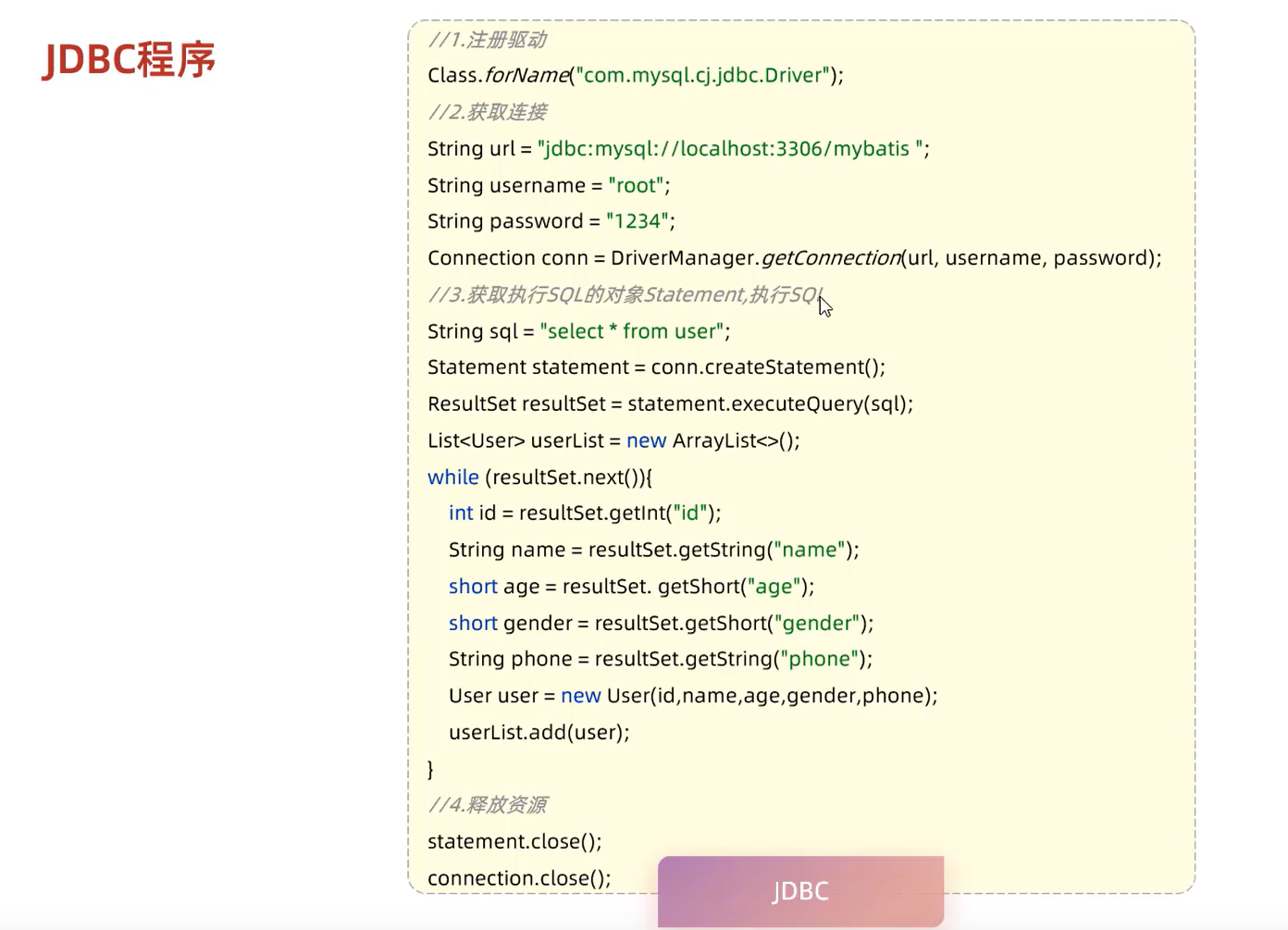Click the int id = resultSet.getInt line
The width and height of the screenshot is (1288, 930).
[x=585, y=513]
